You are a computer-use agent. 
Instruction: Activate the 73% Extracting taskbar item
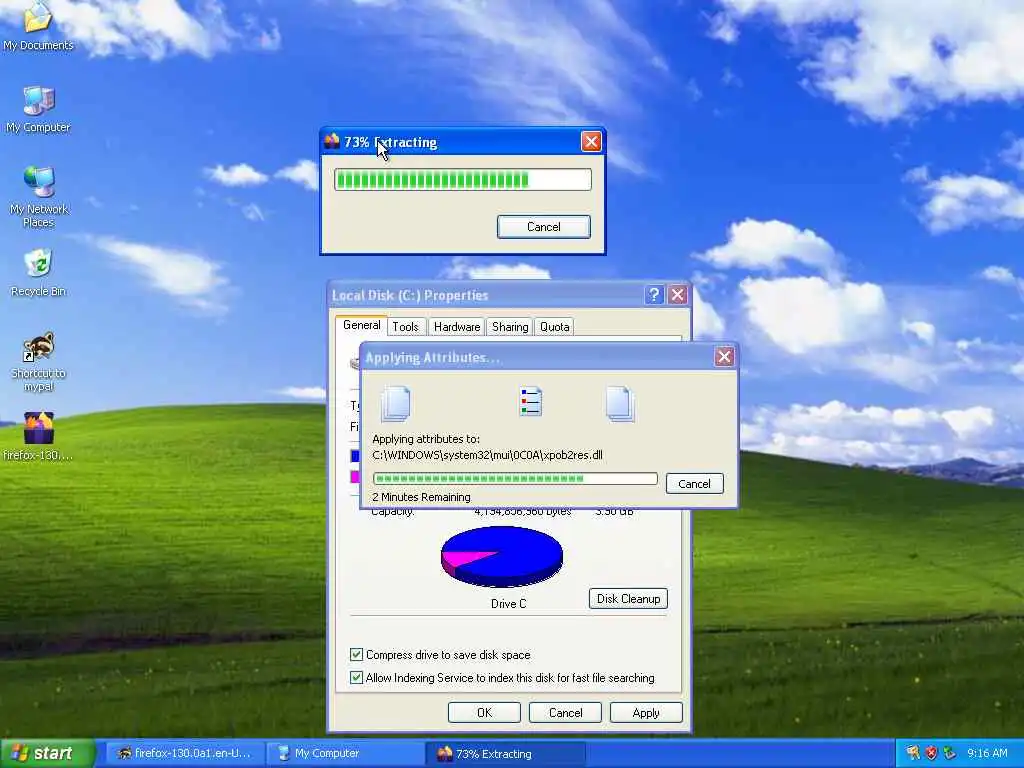coord(504,753)
